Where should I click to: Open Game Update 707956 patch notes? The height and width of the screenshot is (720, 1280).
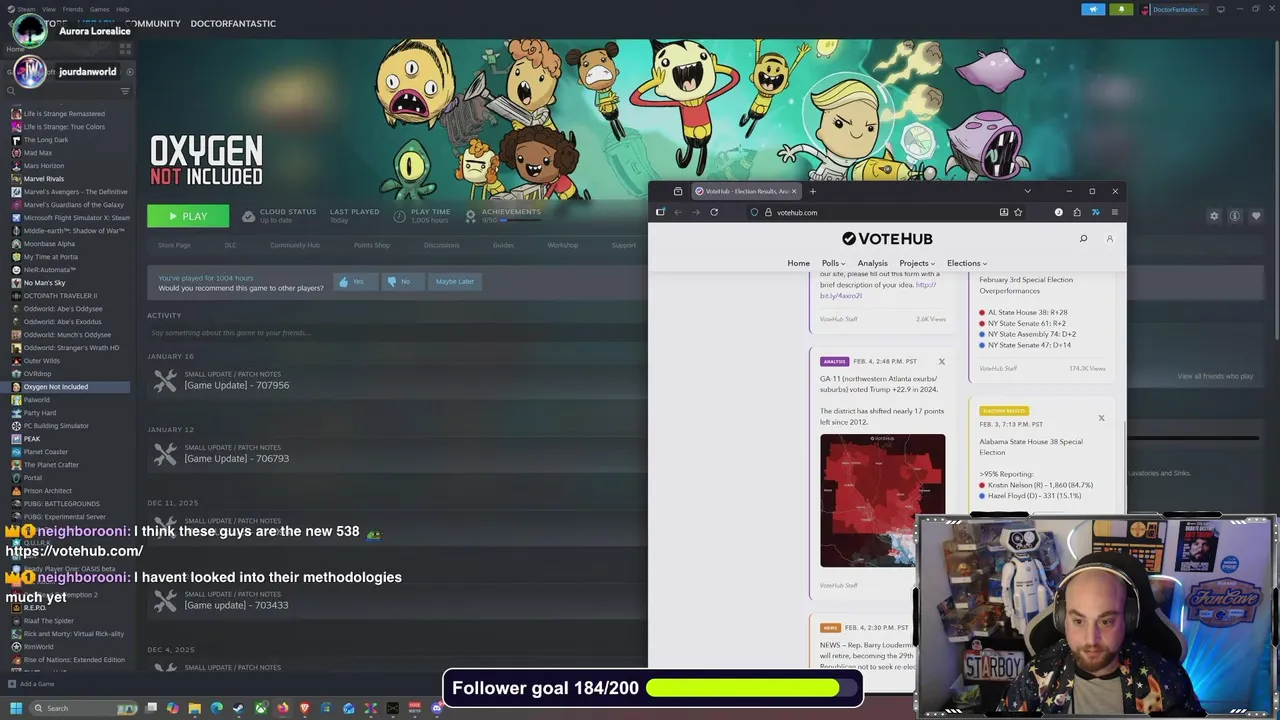click(237, 385)
